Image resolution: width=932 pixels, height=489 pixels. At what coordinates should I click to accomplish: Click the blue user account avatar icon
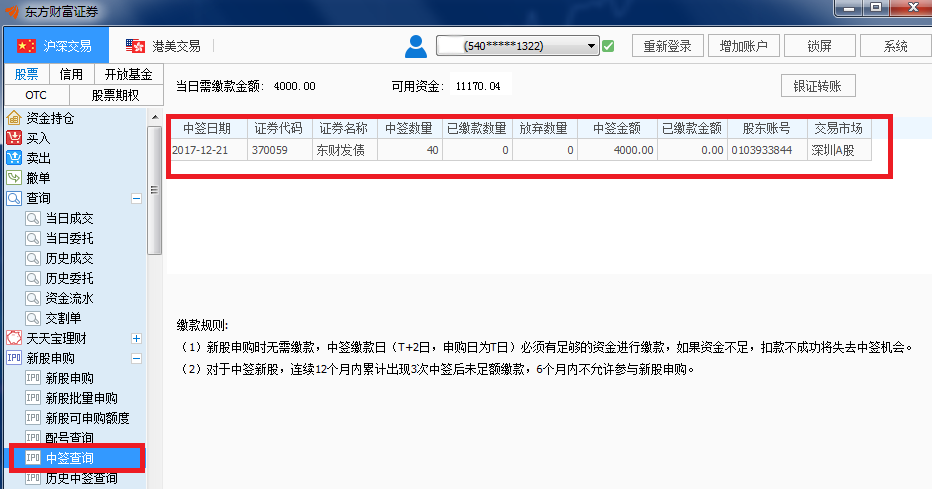click(415, 46)
